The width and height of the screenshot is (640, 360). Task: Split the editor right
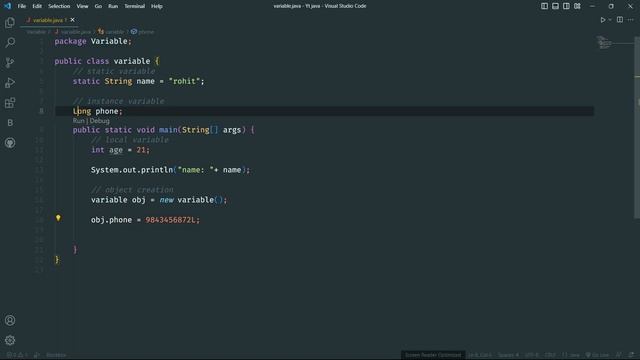click(x=620, y=20)
